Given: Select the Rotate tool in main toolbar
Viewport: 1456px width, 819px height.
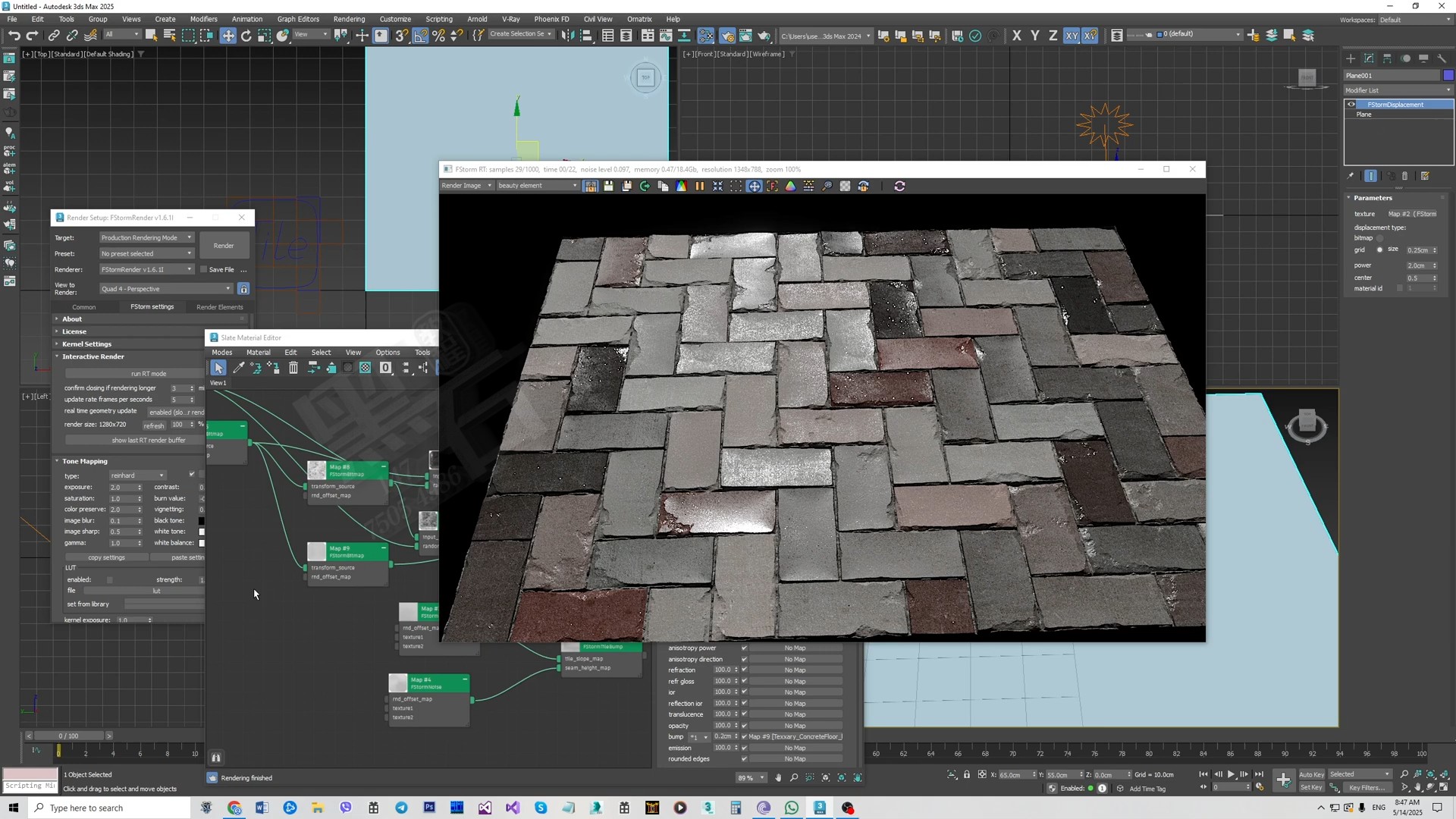Looking at the screenshot, I should pyautogui.click(x=246, y=36).
